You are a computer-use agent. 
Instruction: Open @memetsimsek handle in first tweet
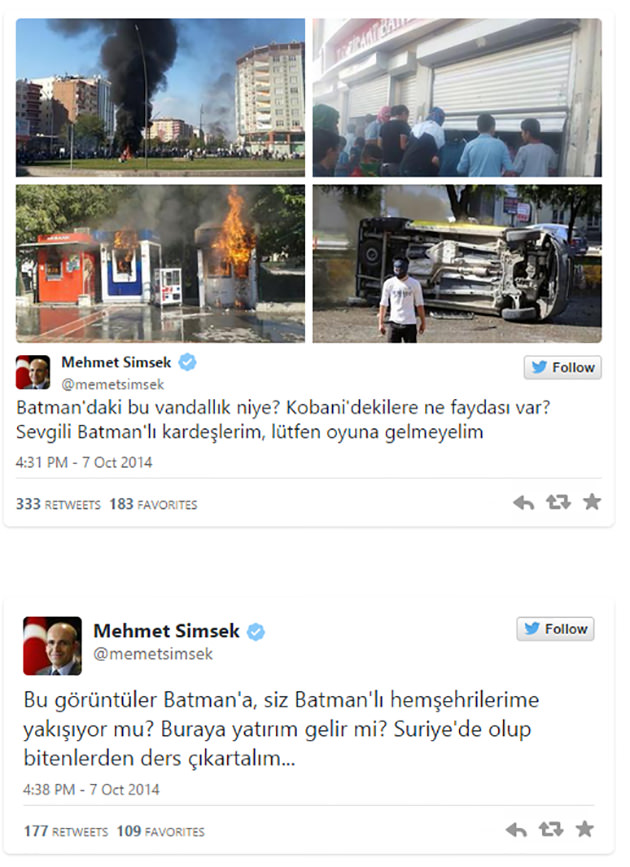(113, 384)
